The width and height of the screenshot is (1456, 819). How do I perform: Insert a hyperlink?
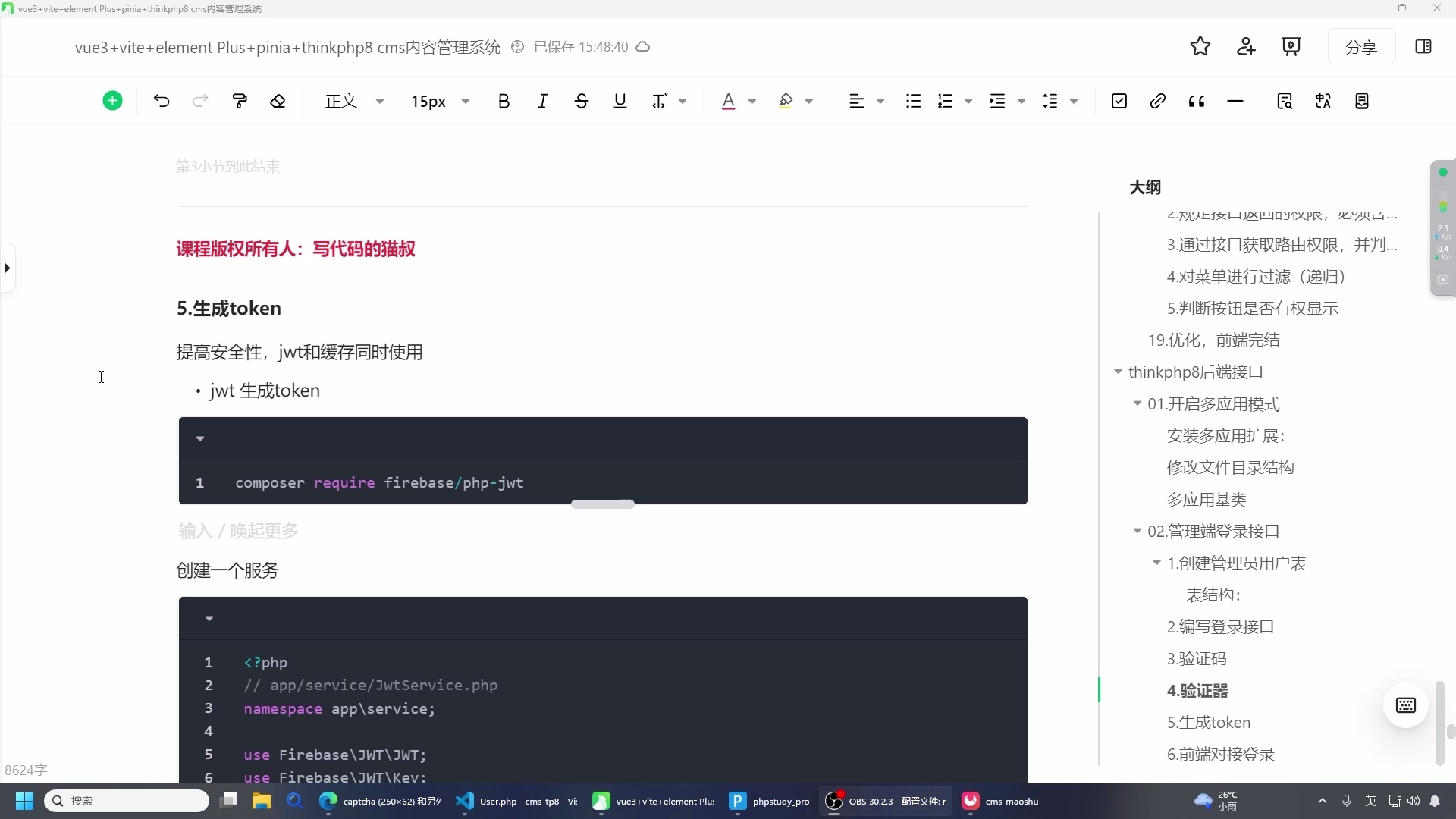pos(1158,101)
